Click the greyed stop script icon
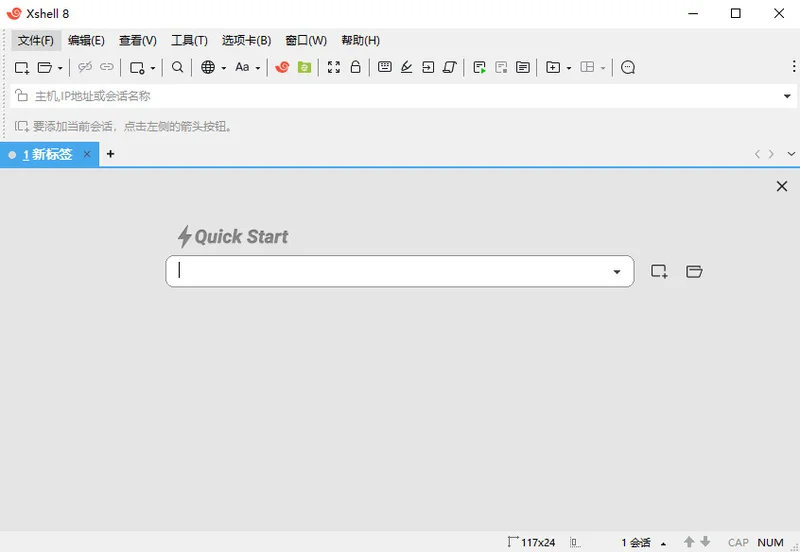This screenshot has width=800, height=552. (501, 67)
